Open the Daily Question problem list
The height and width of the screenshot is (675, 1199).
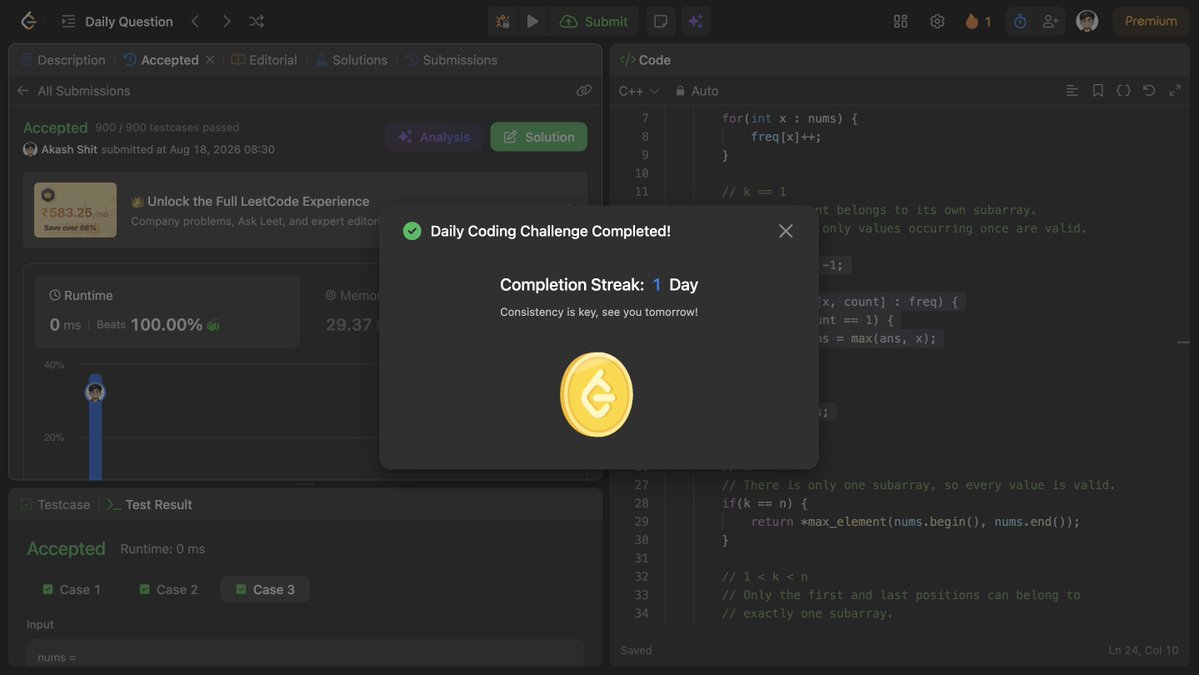117,21
